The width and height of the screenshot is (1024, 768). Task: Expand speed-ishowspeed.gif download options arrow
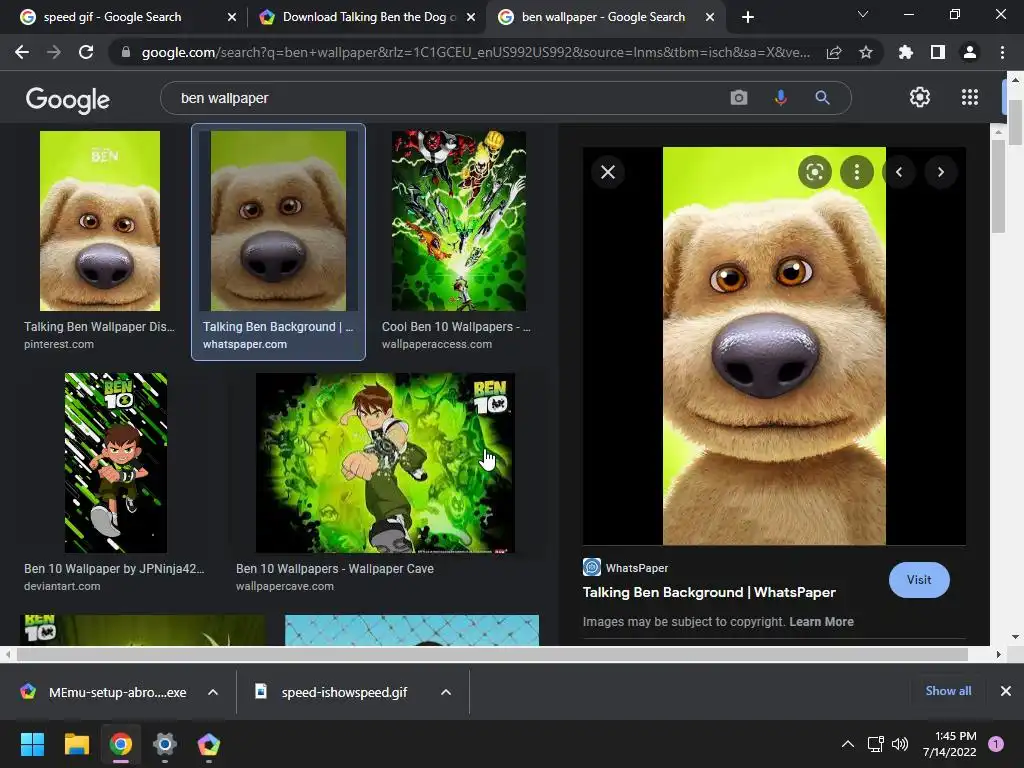[446, 692]
